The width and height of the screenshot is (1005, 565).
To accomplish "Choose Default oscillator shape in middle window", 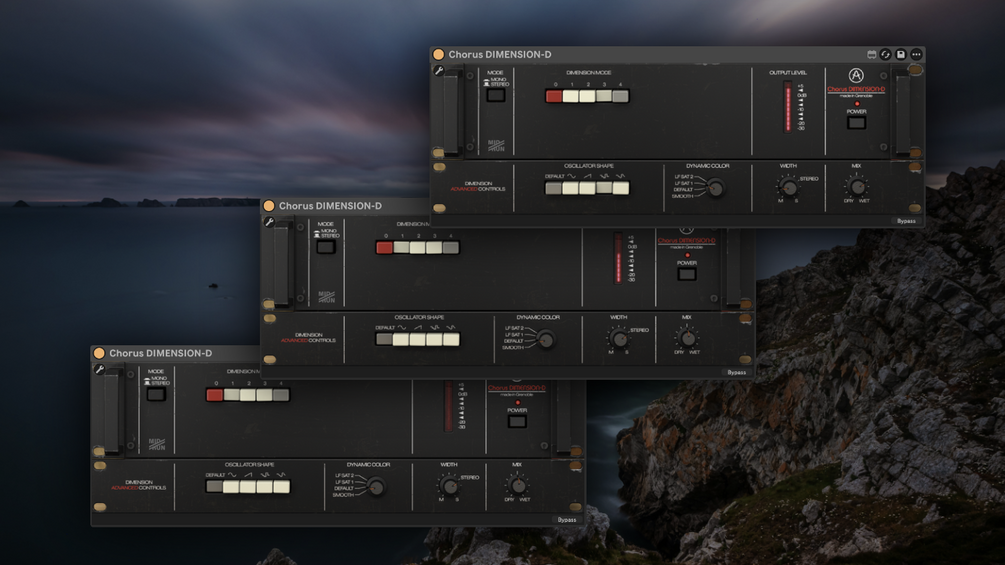I will click(383, 339).
